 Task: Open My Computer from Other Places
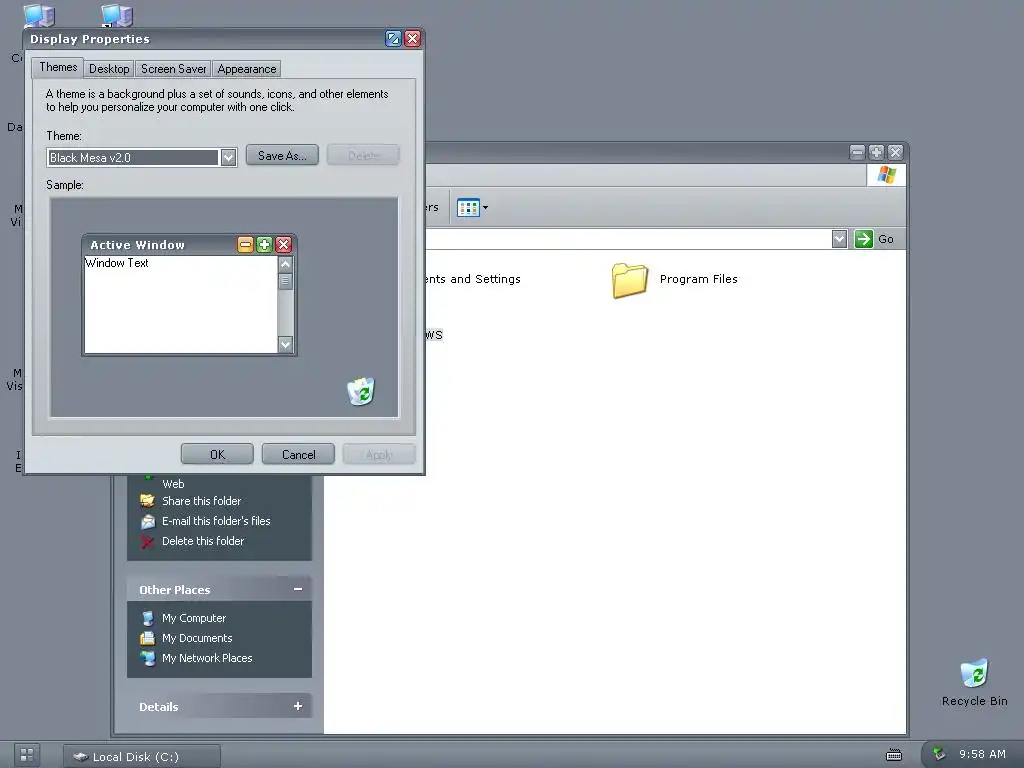click(x=194, y=618)
